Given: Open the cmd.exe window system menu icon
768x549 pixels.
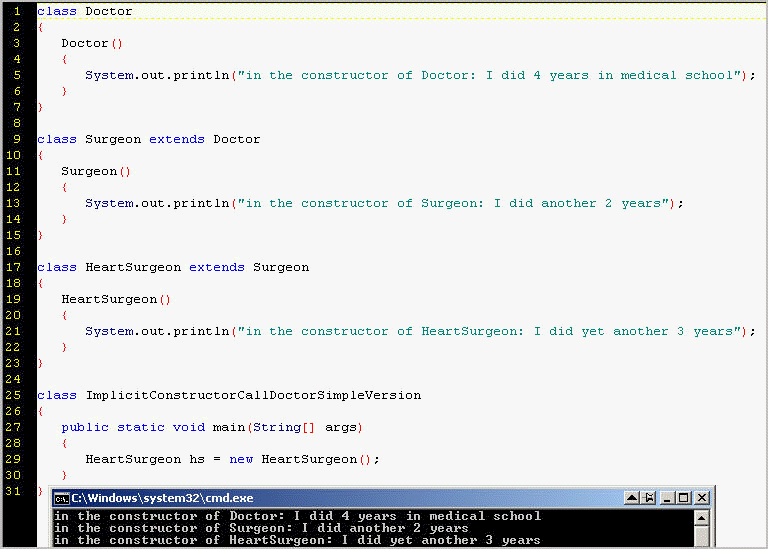Looking at the screenshot, I should coord(62,499).
